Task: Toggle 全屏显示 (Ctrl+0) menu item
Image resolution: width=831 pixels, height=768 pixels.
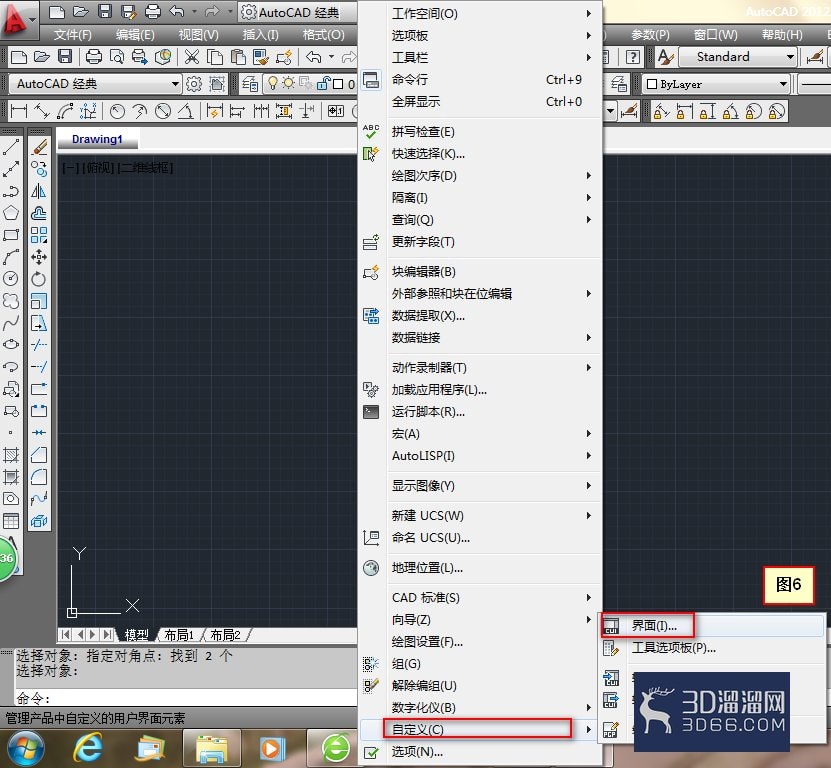Action: 480,102
